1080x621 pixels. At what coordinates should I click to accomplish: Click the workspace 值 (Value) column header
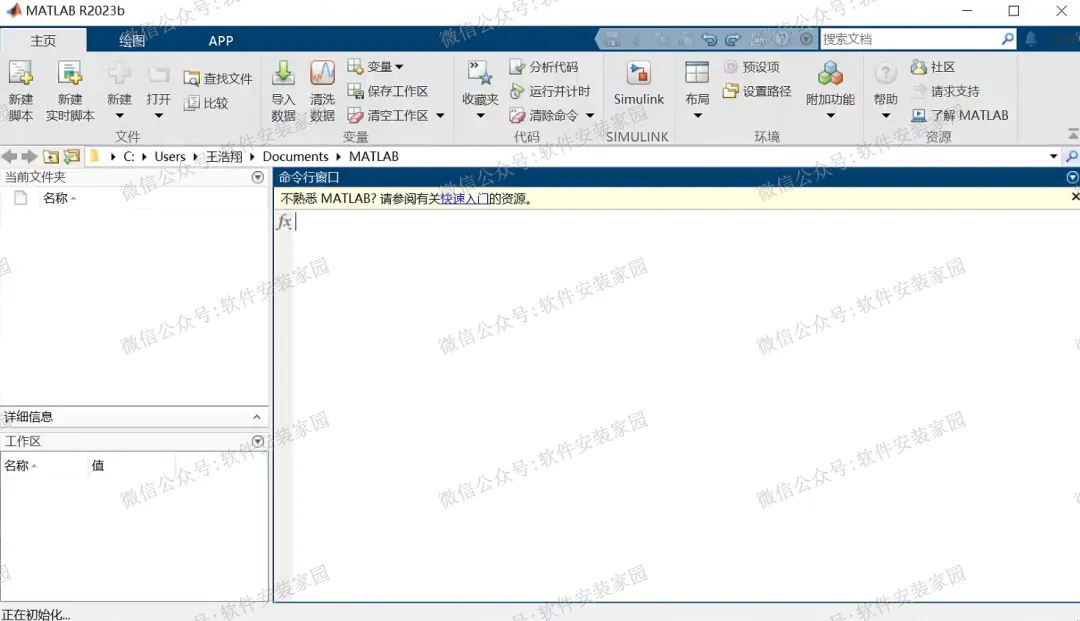point(98,465)
